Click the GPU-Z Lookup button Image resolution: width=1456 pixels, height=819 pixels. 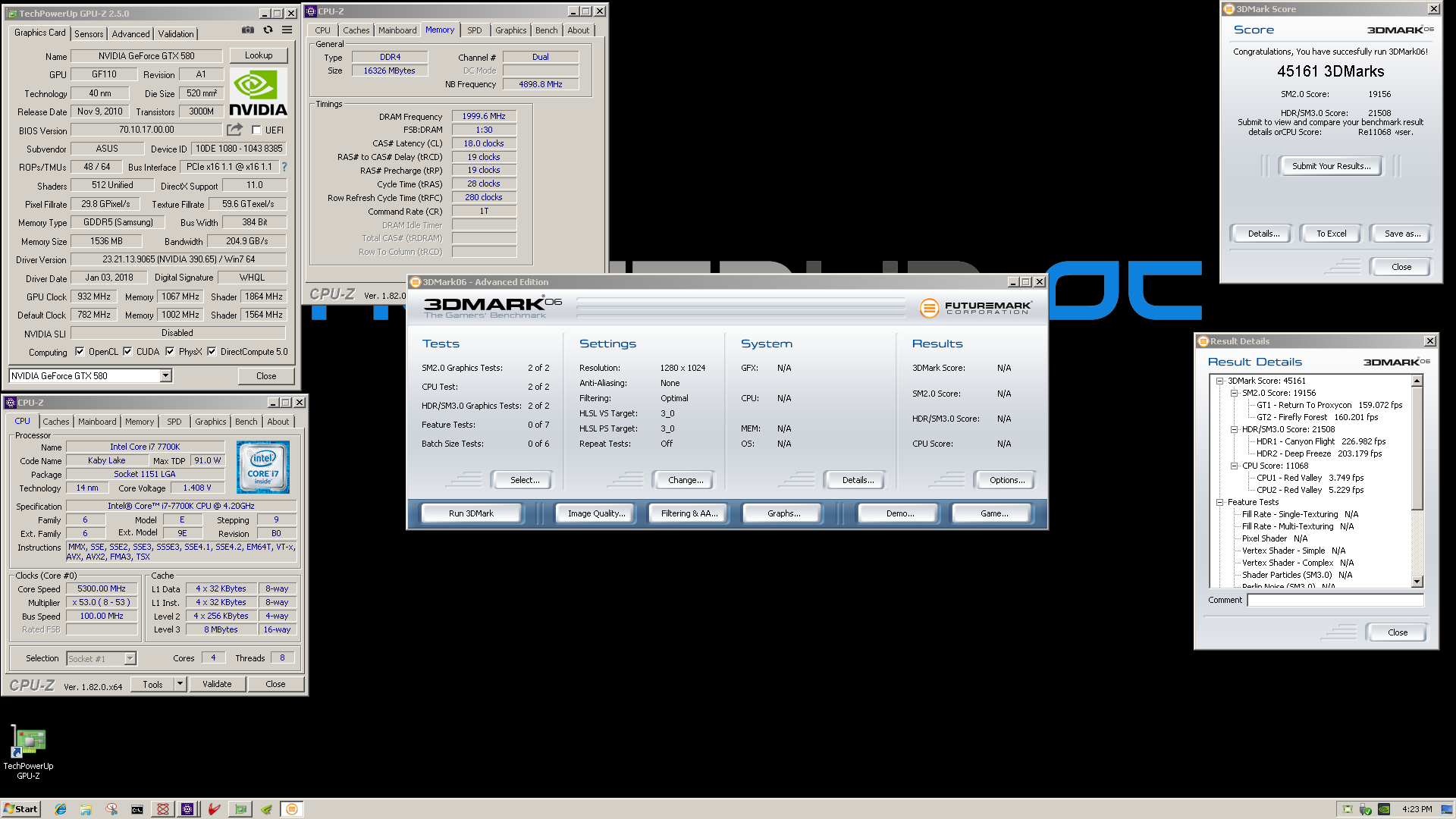259,55
